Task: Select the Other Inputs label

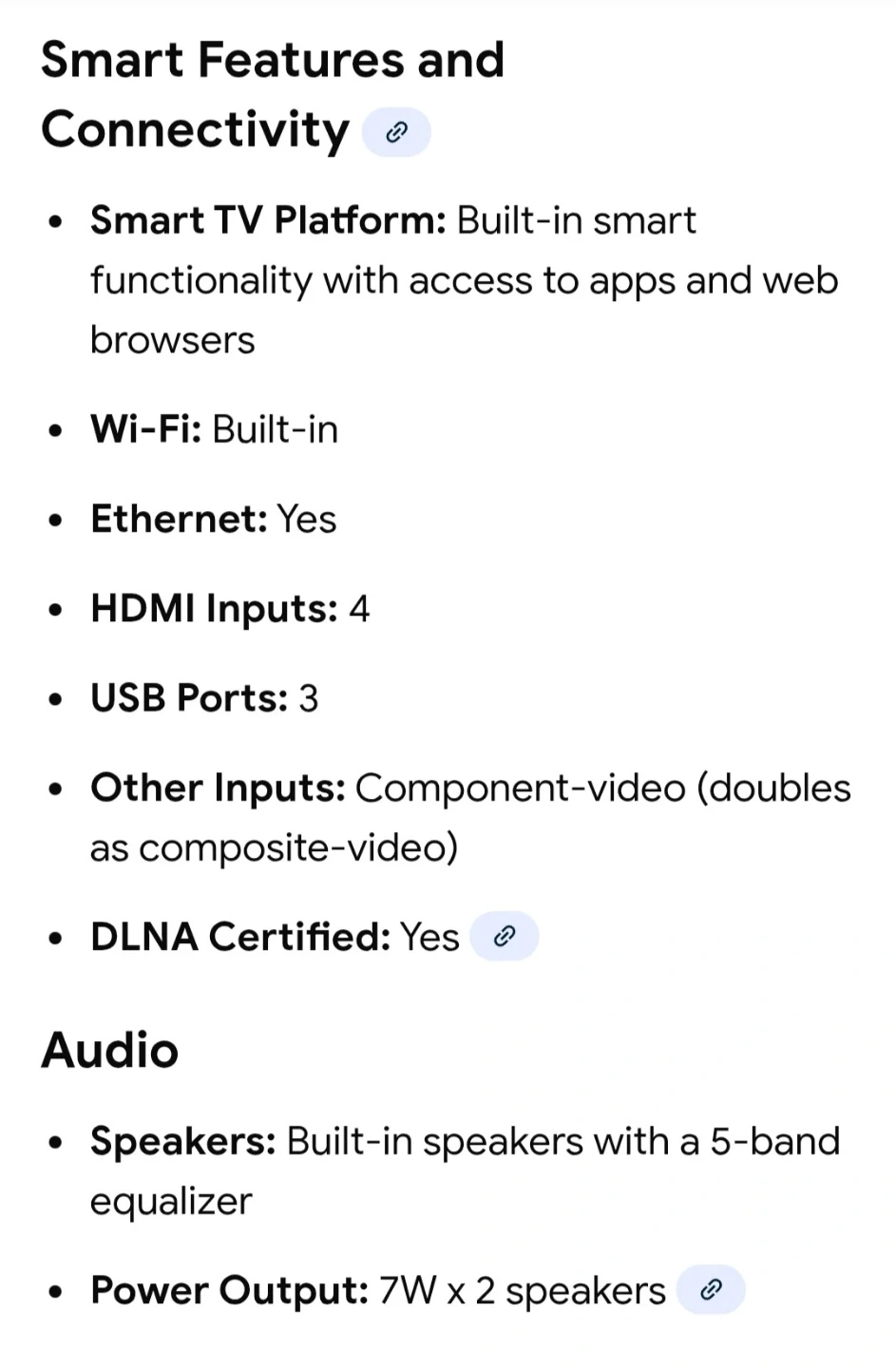Action: point(218,788)
